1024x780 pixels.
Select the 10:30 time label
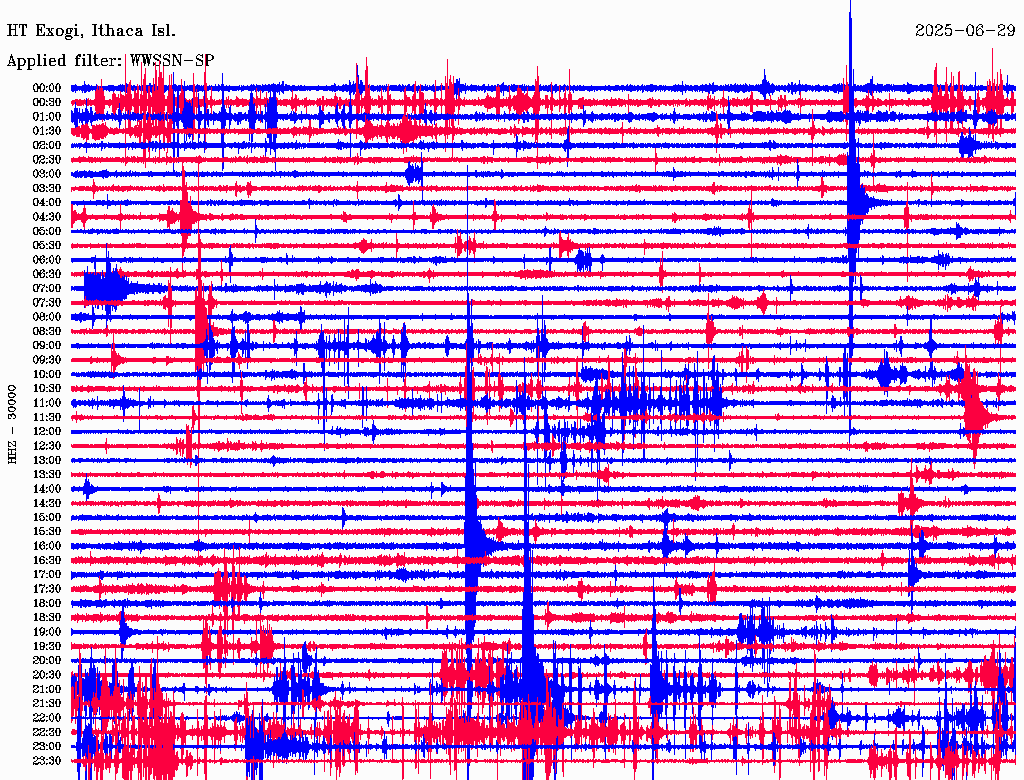pyautogui.click(x=47, y=389)
